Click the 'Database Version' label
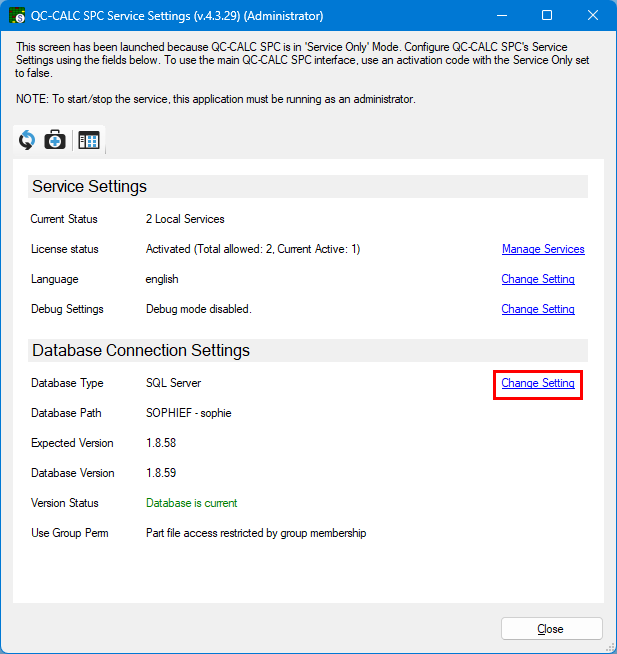The image size is (617, 654). [x=73, y=473]
